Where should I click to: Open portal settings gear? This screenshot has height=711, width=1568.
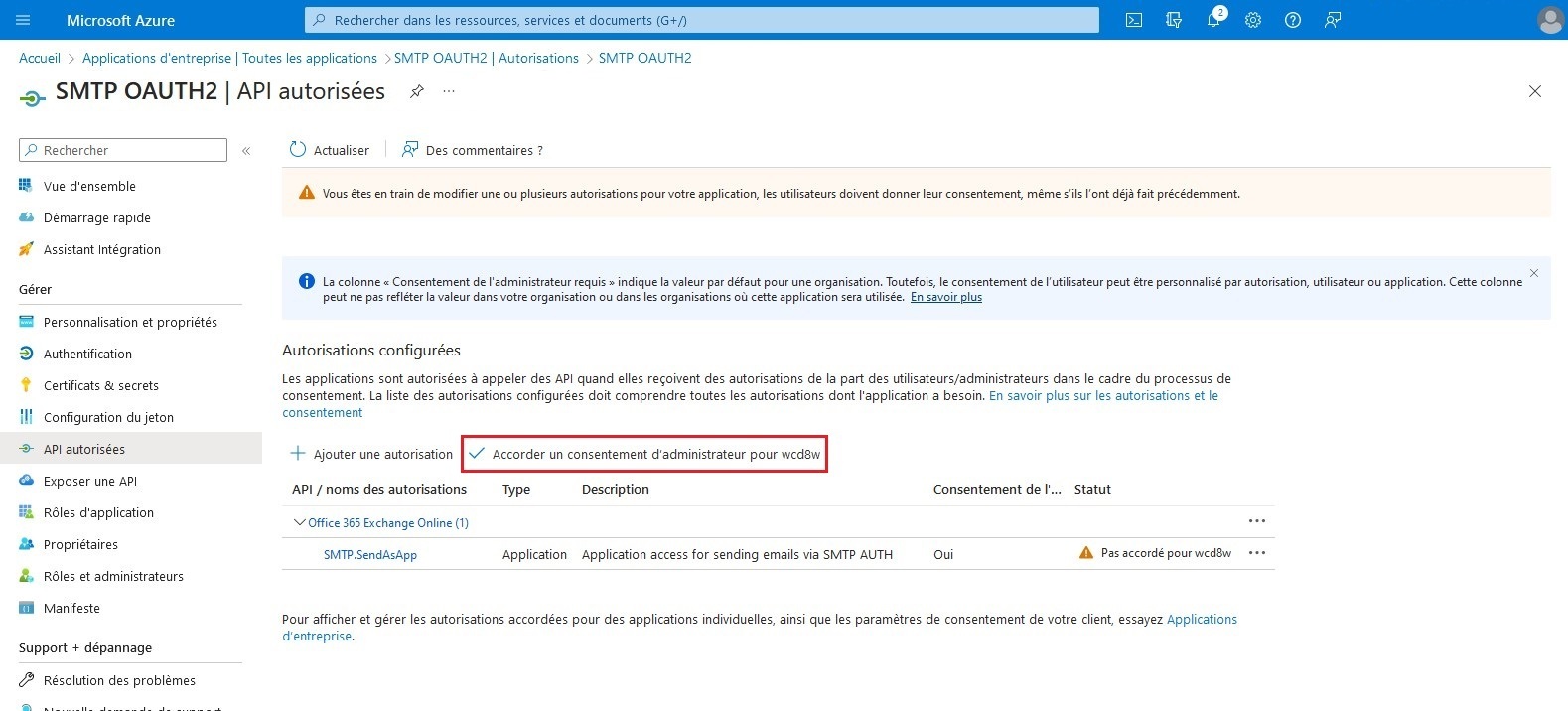pyautogui.click(x=1253, y=20)
